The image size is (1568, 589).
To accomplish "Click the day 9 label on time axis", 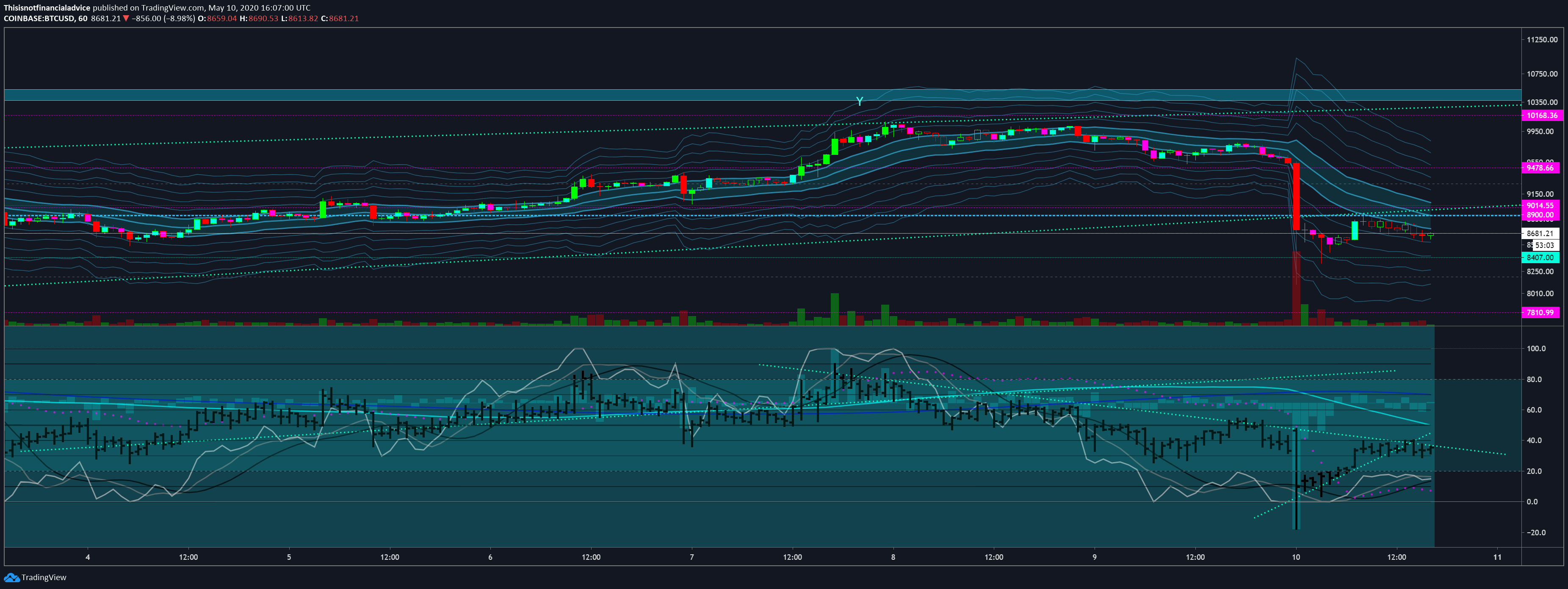I will 1095,557.
